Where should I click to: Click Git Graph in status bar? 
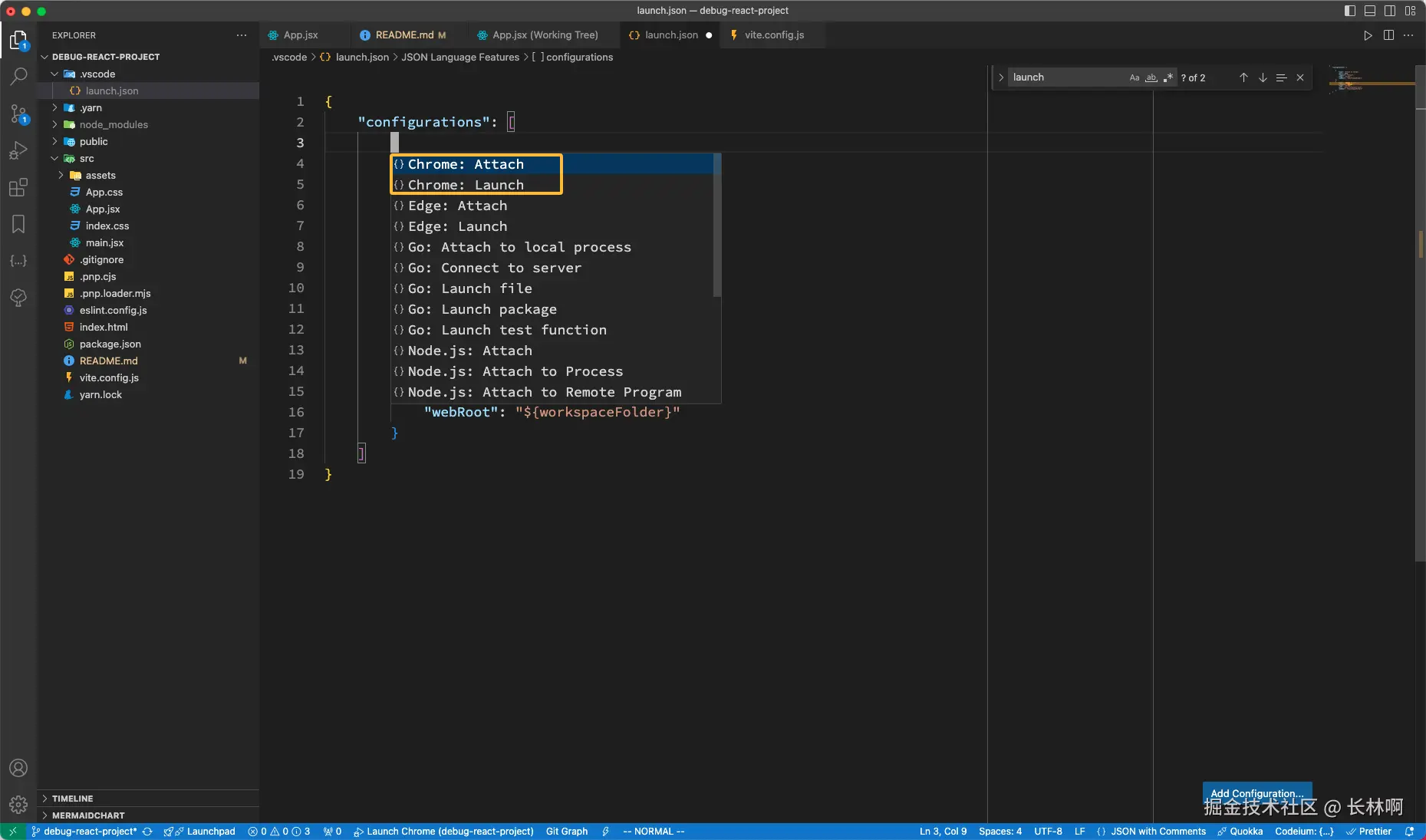pos(567,832)
